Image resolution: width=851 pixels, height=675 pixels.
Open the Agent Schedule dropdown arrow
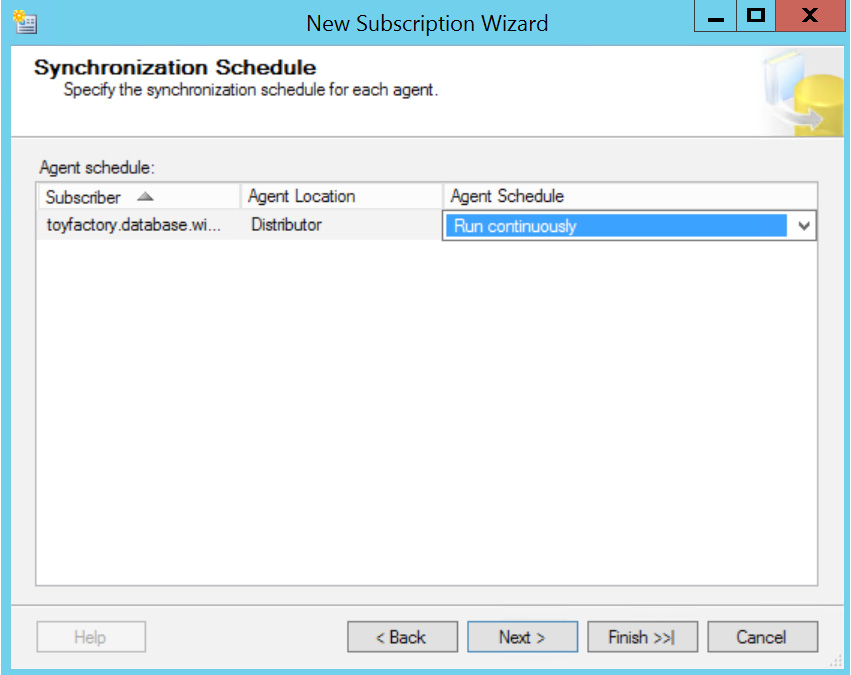click(804, 226)
